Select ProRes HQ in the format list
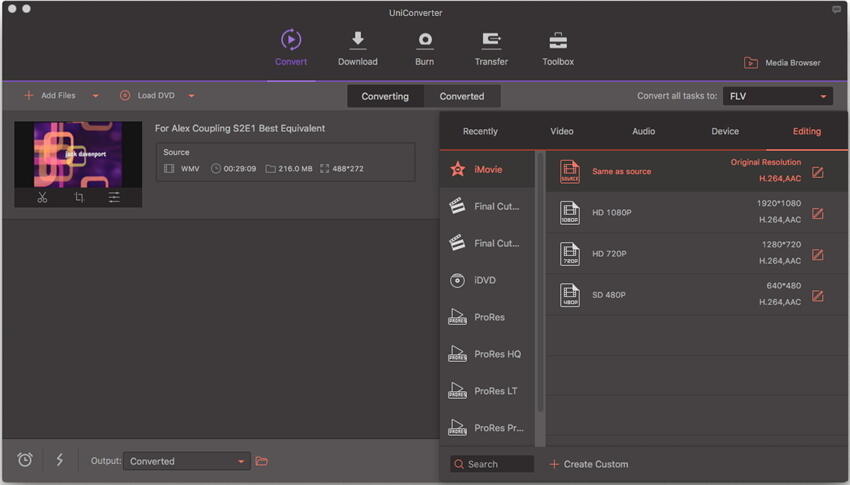The width and height of the screenshot is (850, 485). 487,354
